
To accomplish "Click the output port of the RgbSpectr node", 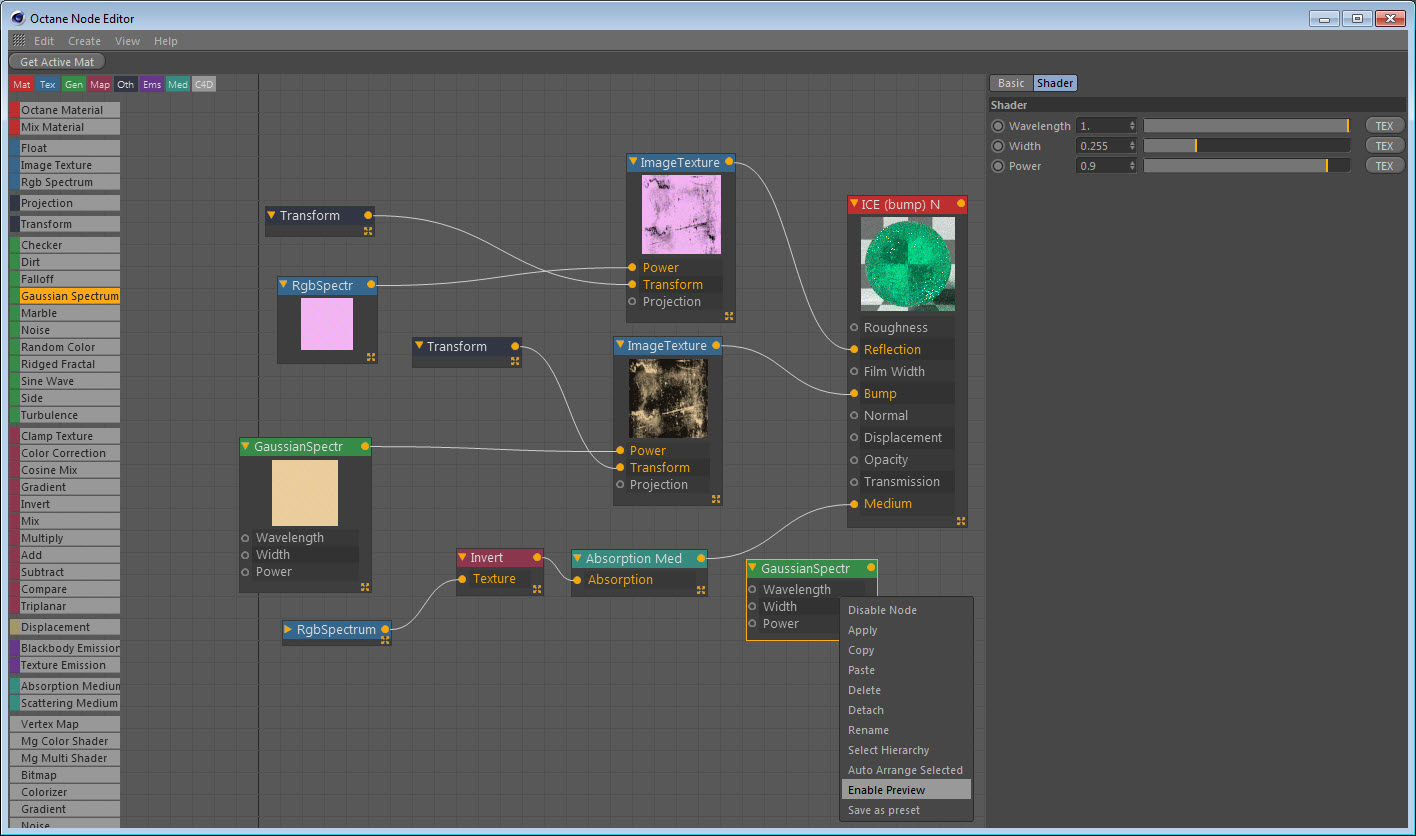I will [371, 285].
